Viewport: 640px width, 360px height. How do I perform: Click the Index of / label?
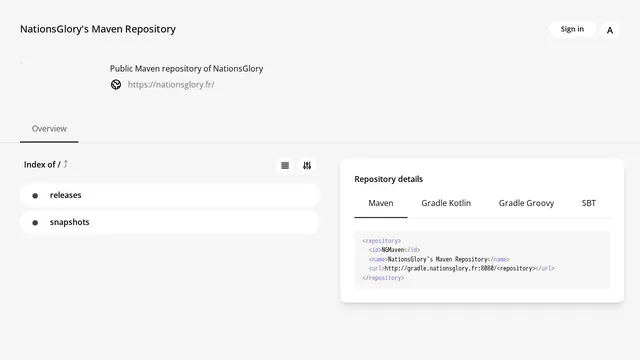tap(42, 164)
